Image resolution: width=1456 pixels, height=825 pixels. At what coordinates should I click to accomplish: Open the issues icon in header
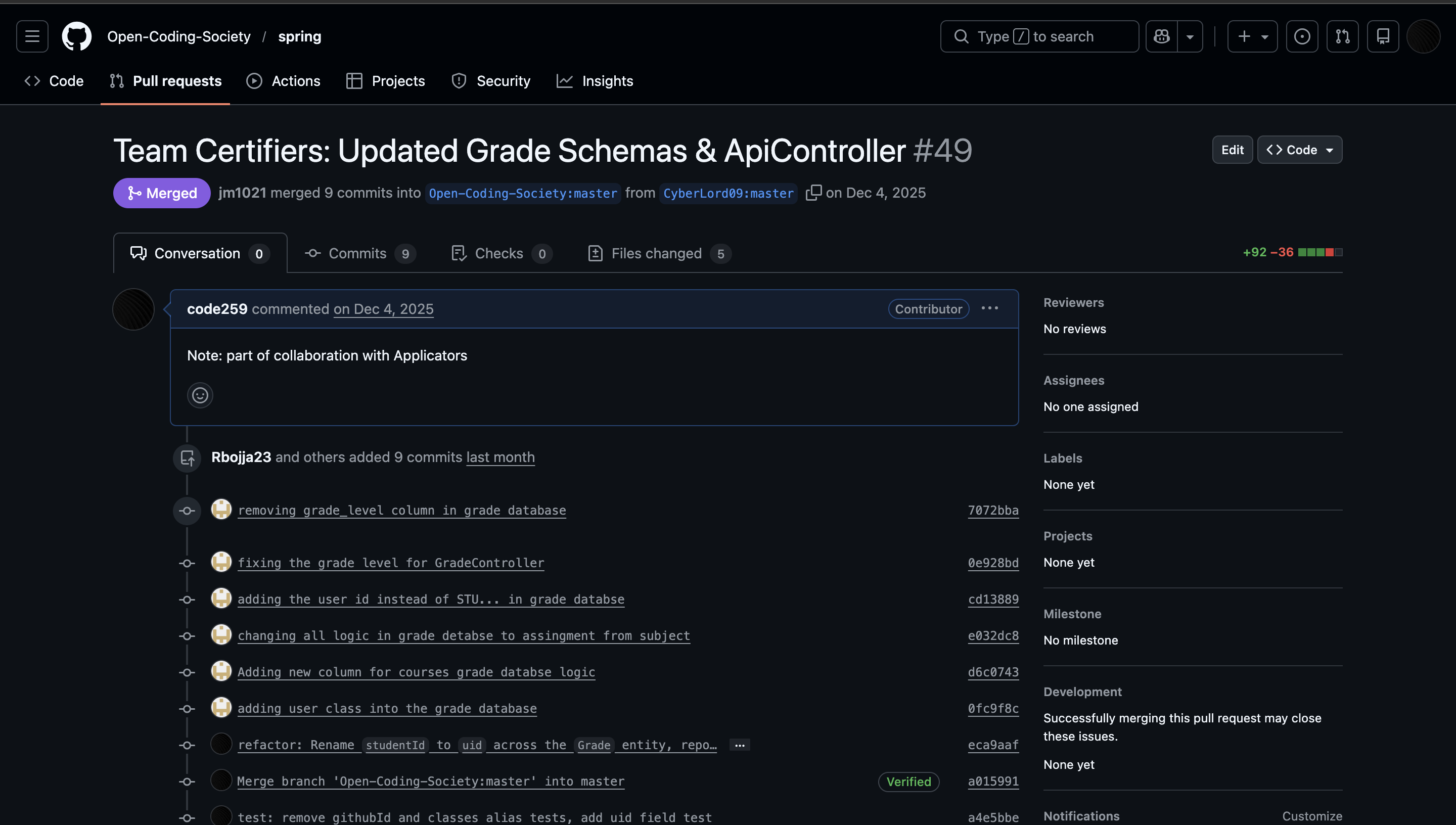coord(1302,36)
